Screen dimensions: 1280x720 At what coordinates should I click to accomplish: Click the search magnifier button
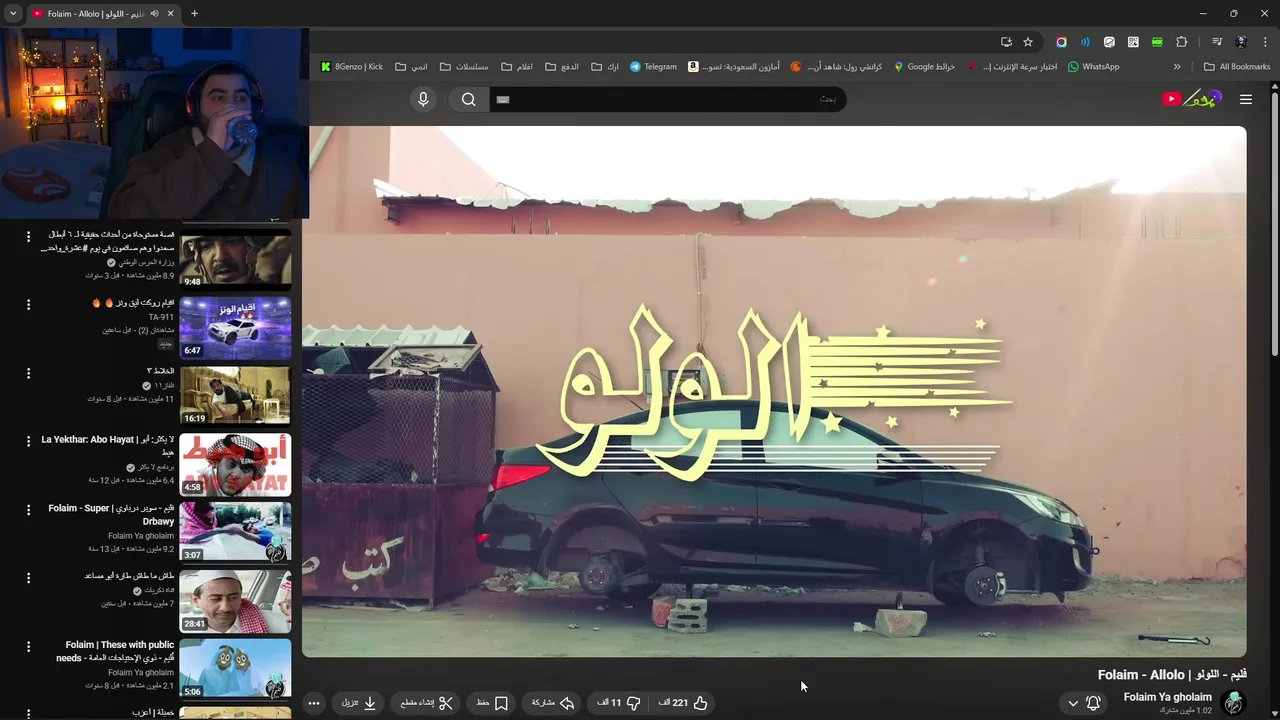coord(468,99)
